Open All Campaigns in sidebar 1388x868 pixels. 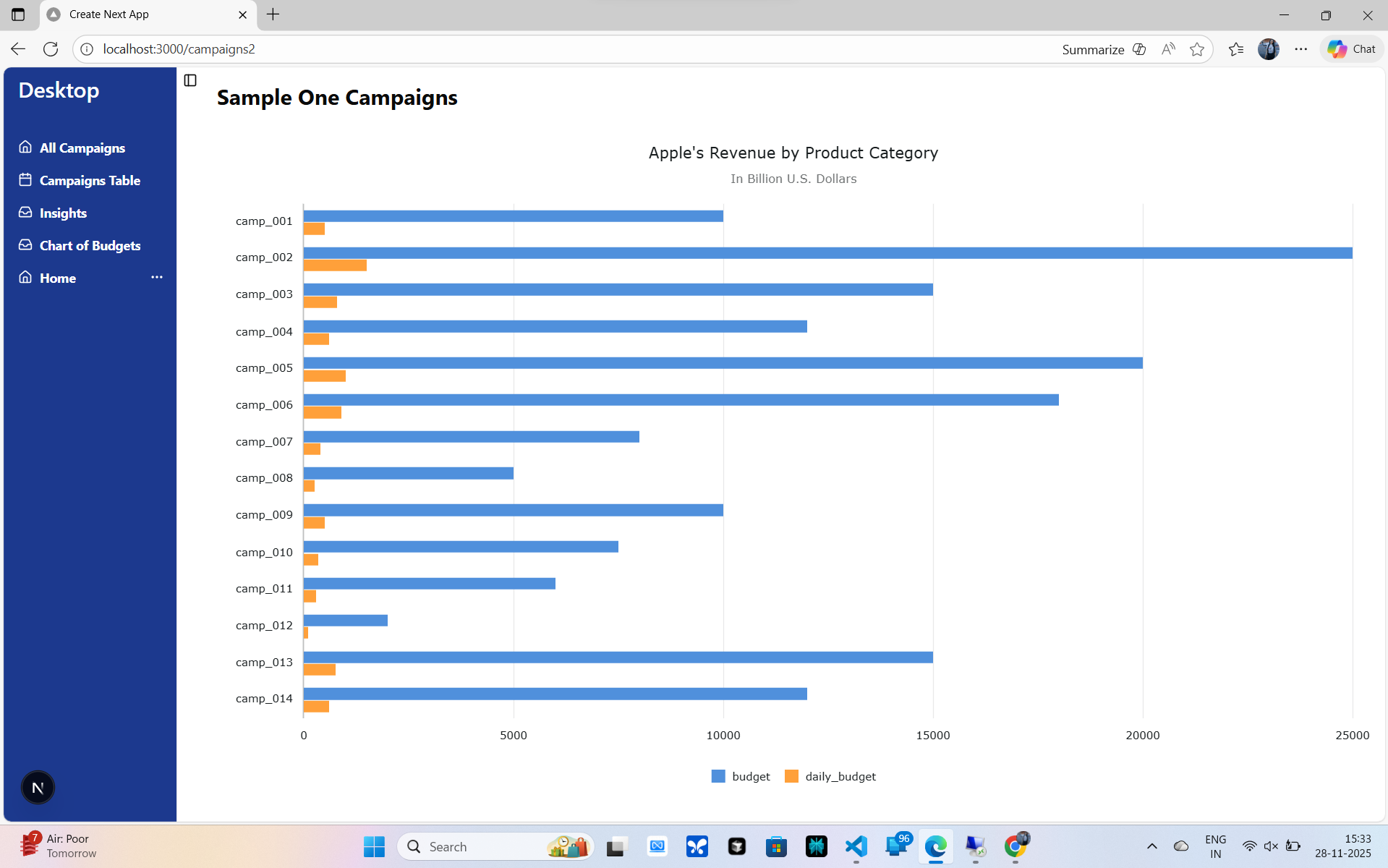click(82, 148)
